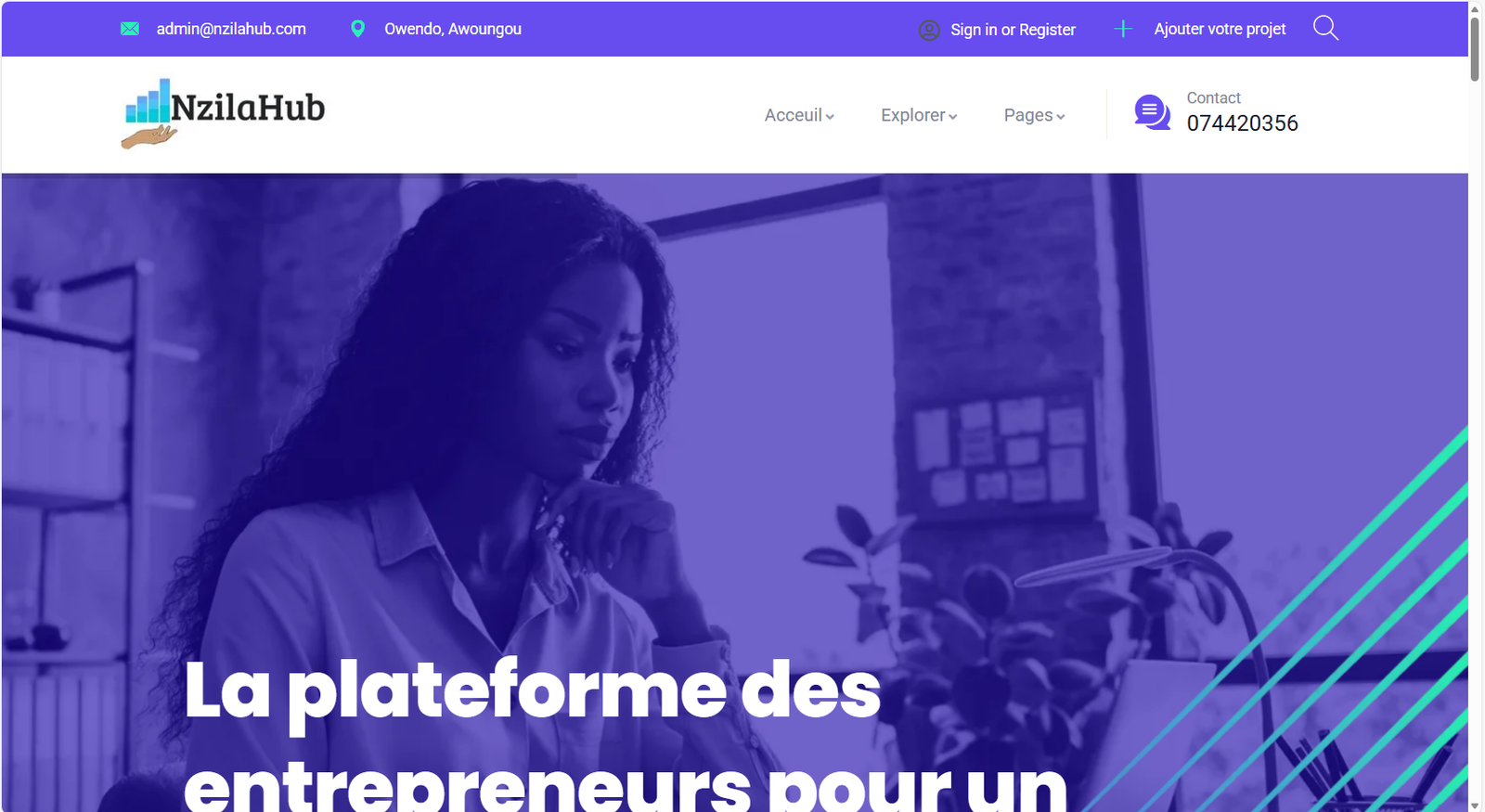
Task: Click the scrollbar up arrow
Action: click(x=1475, y=8)
